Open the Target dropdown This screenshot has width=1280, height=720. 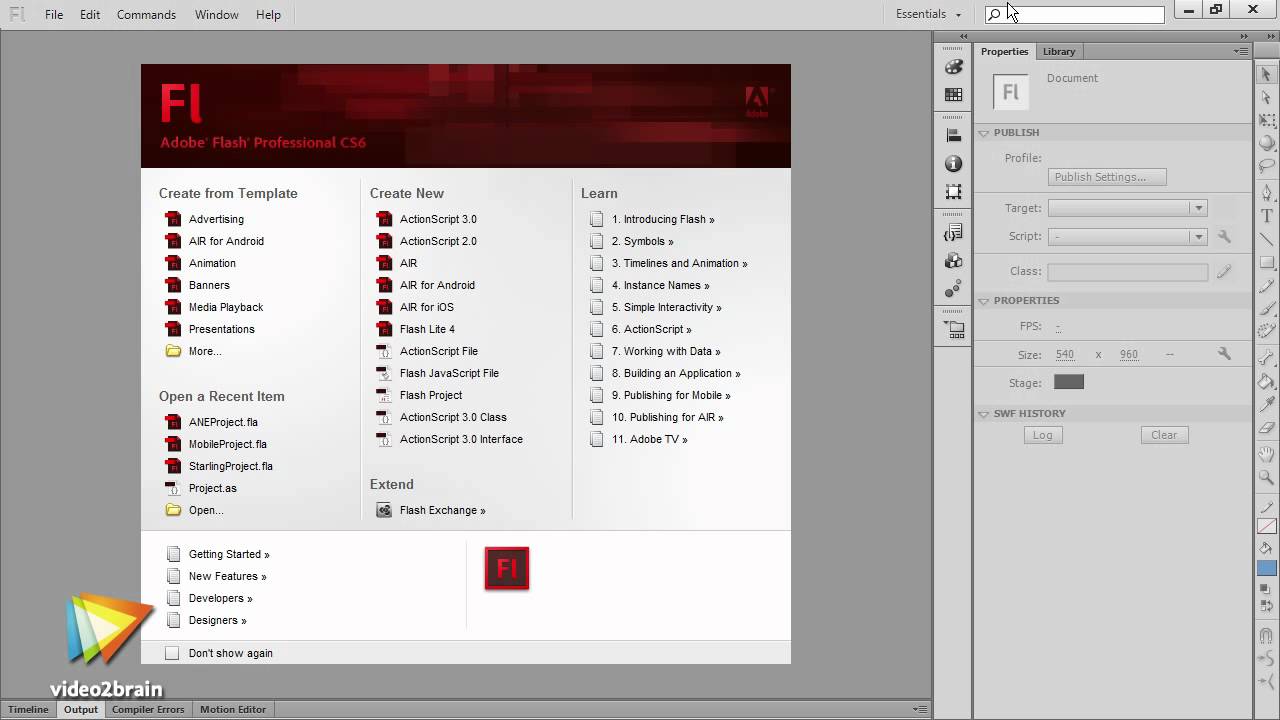[1127, 208]
